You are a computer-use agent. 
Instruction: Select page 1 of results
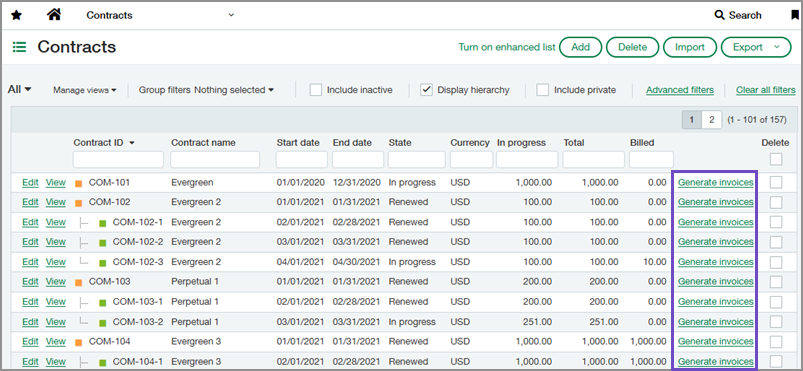[x=692, y=120]
